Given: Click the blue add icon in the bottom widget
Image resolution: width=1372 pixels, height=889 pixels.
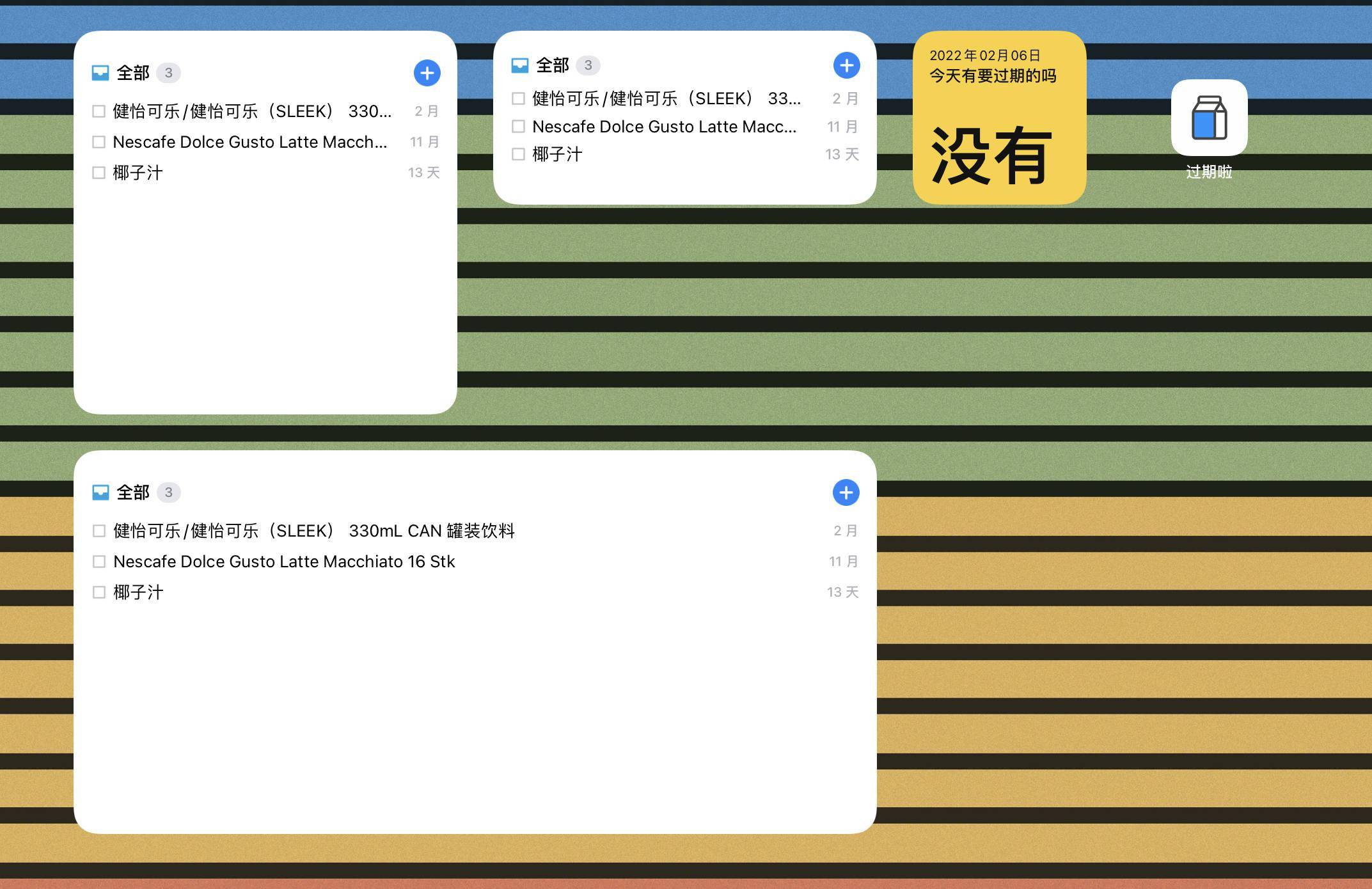Looking at the screenshot, I should click(x=846, y=492).
